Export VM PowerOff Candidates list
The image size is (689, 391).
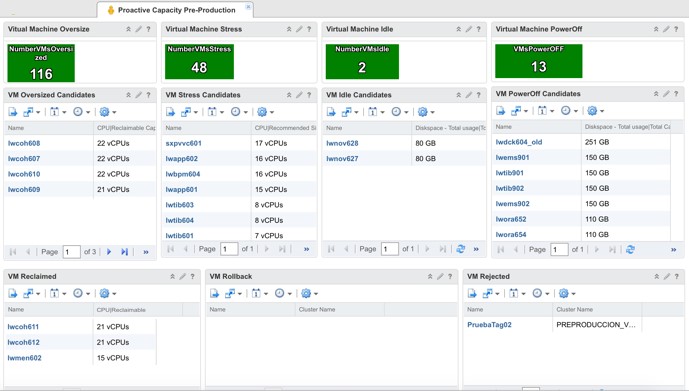500,111
